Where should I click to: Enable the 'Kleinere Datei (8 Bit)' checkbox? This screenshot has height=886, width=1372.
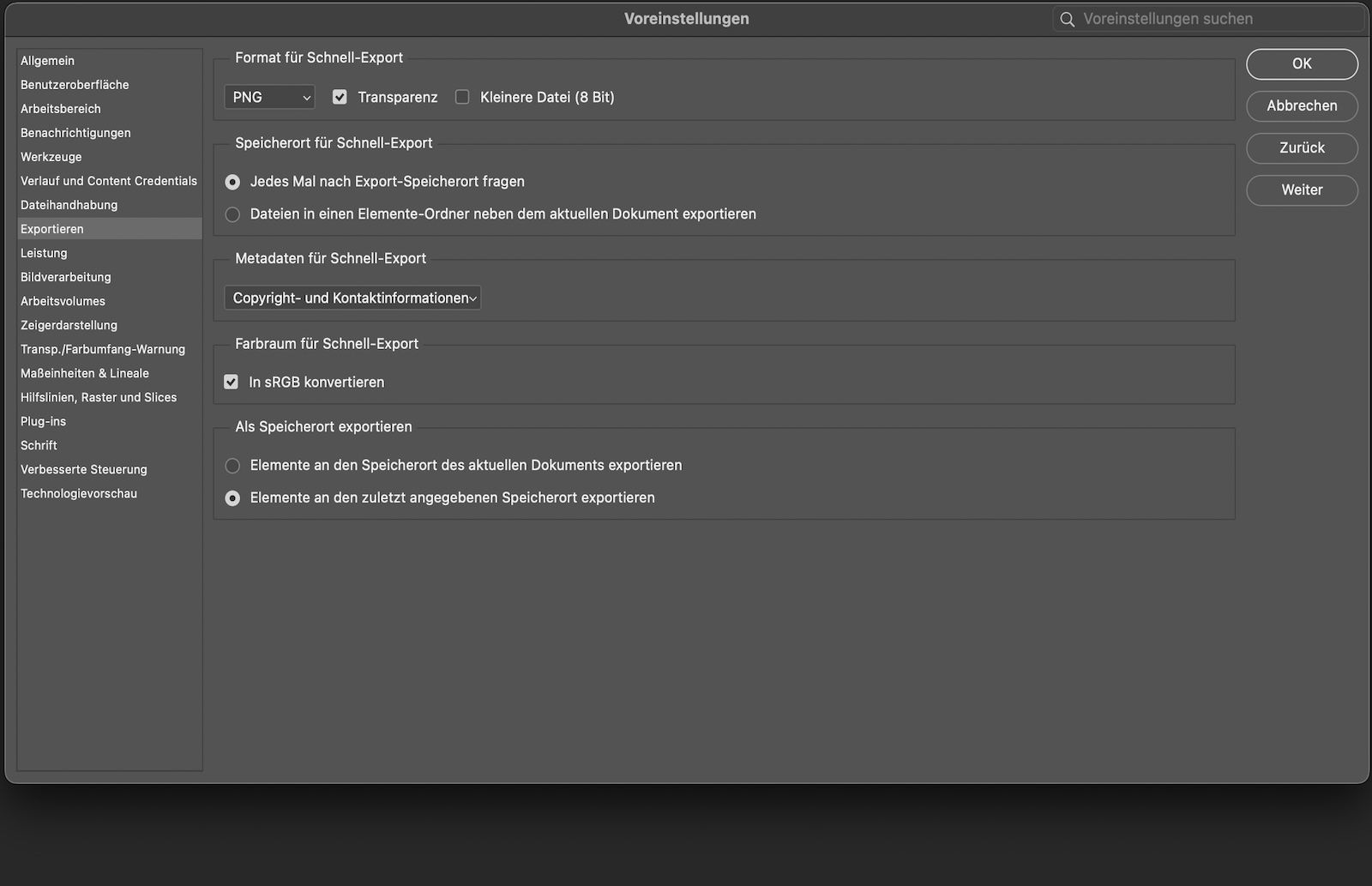[x=462, y=97]
